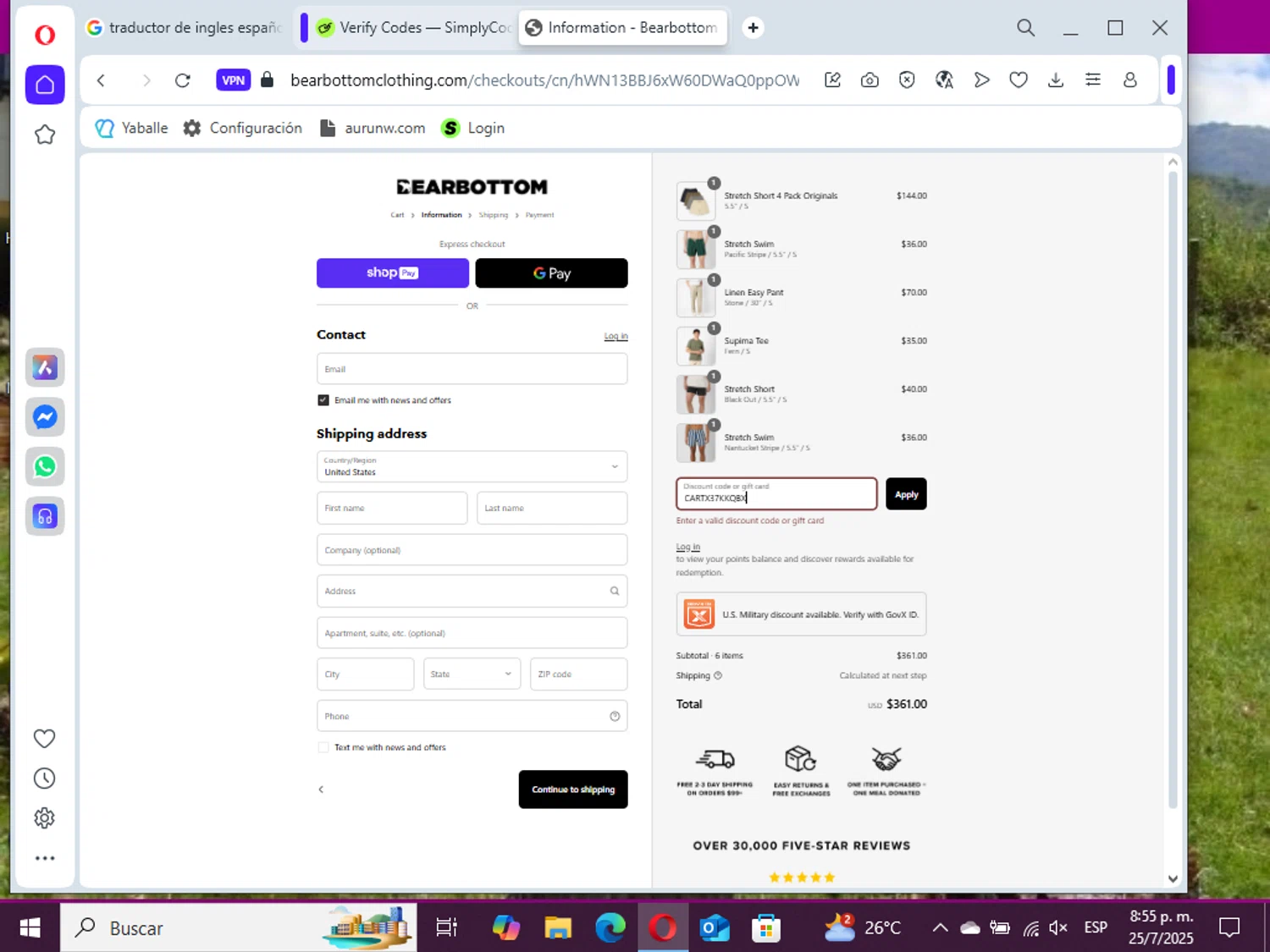Click Stretch Short 4 Pack thumbnail
1270x952 pixels.
696,201
